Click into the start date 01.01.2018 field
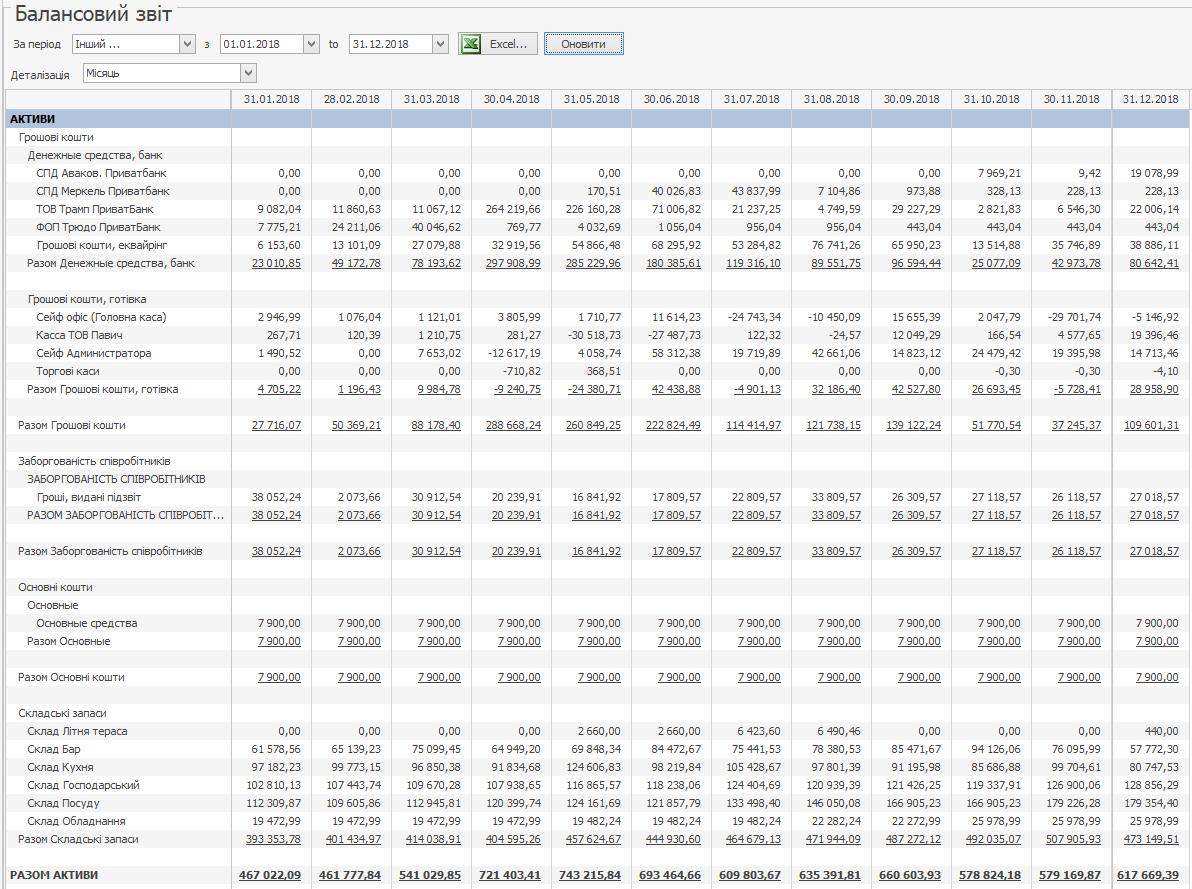The image size is (1192, 889). pos(260,44)
